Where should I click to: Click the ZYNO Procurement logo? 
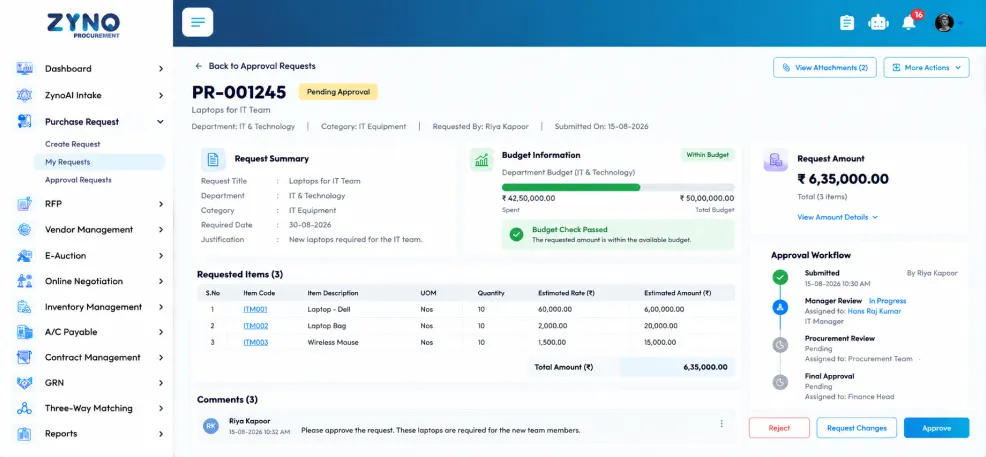click(83, 25)
